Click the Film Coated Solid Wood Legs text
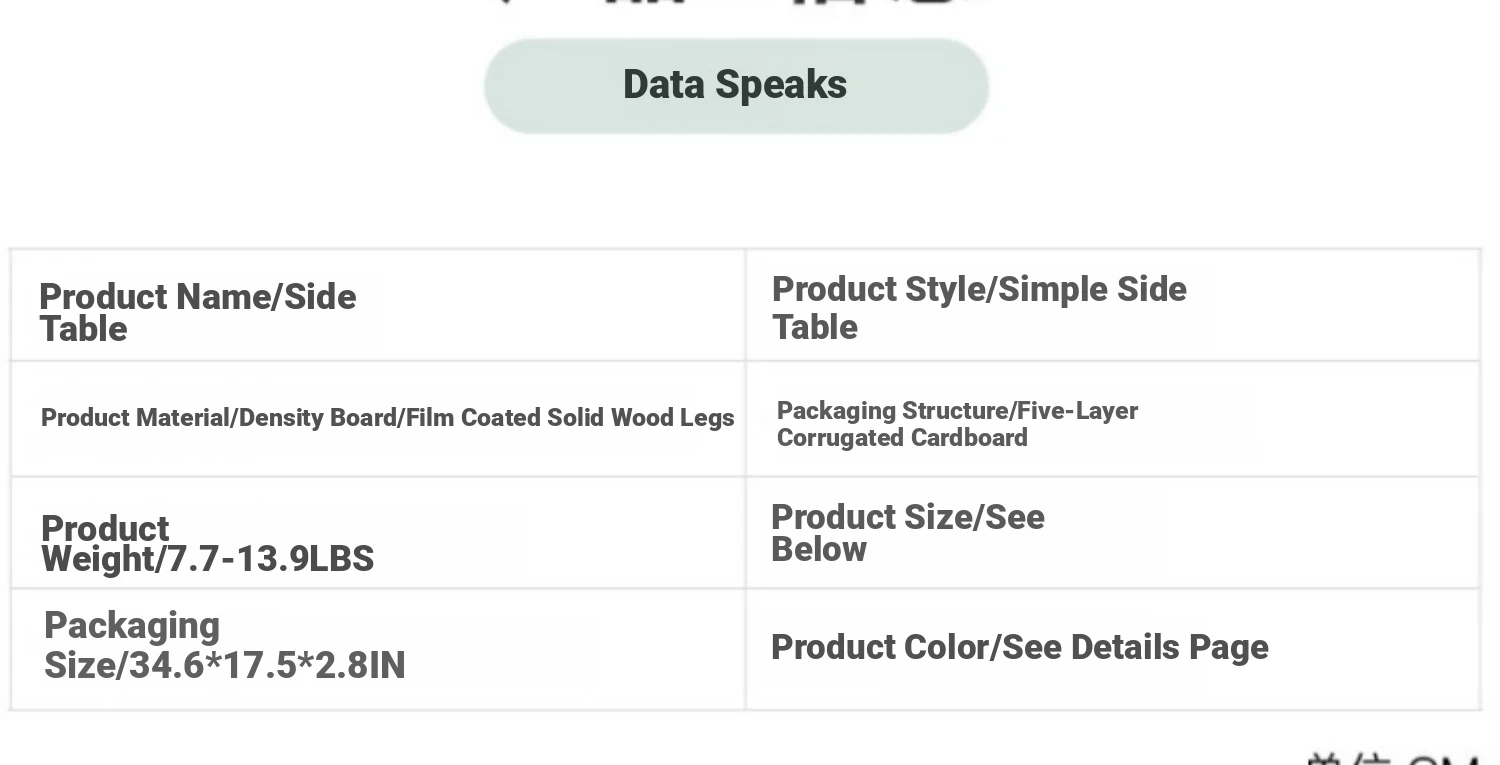Screen dimensions: 1500x765 pyautogui.click(x=570, y=418)
